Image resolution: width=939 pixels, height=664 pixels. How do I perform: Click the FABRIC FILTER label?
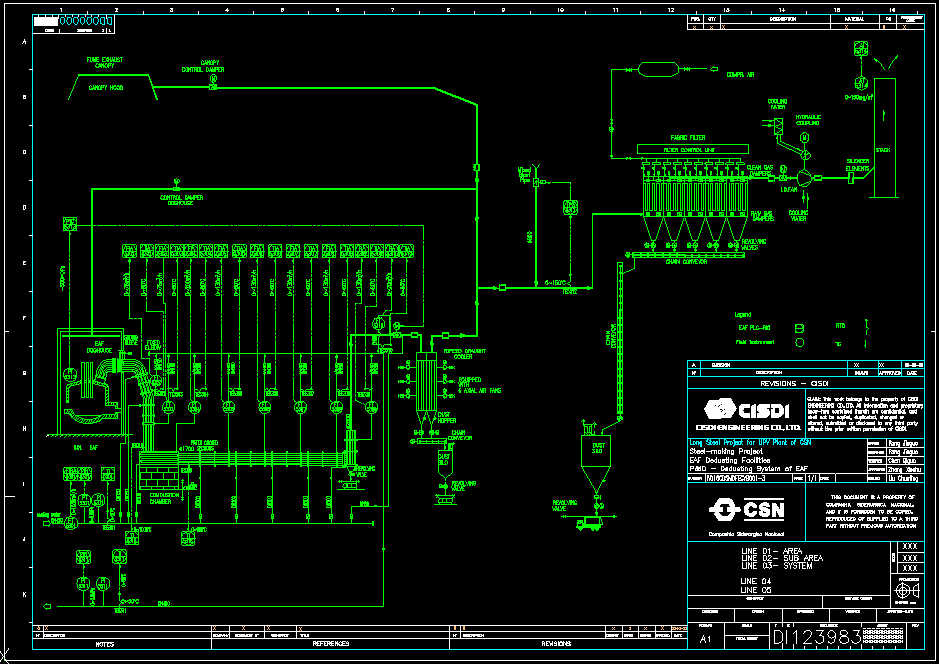coord(687,138)
